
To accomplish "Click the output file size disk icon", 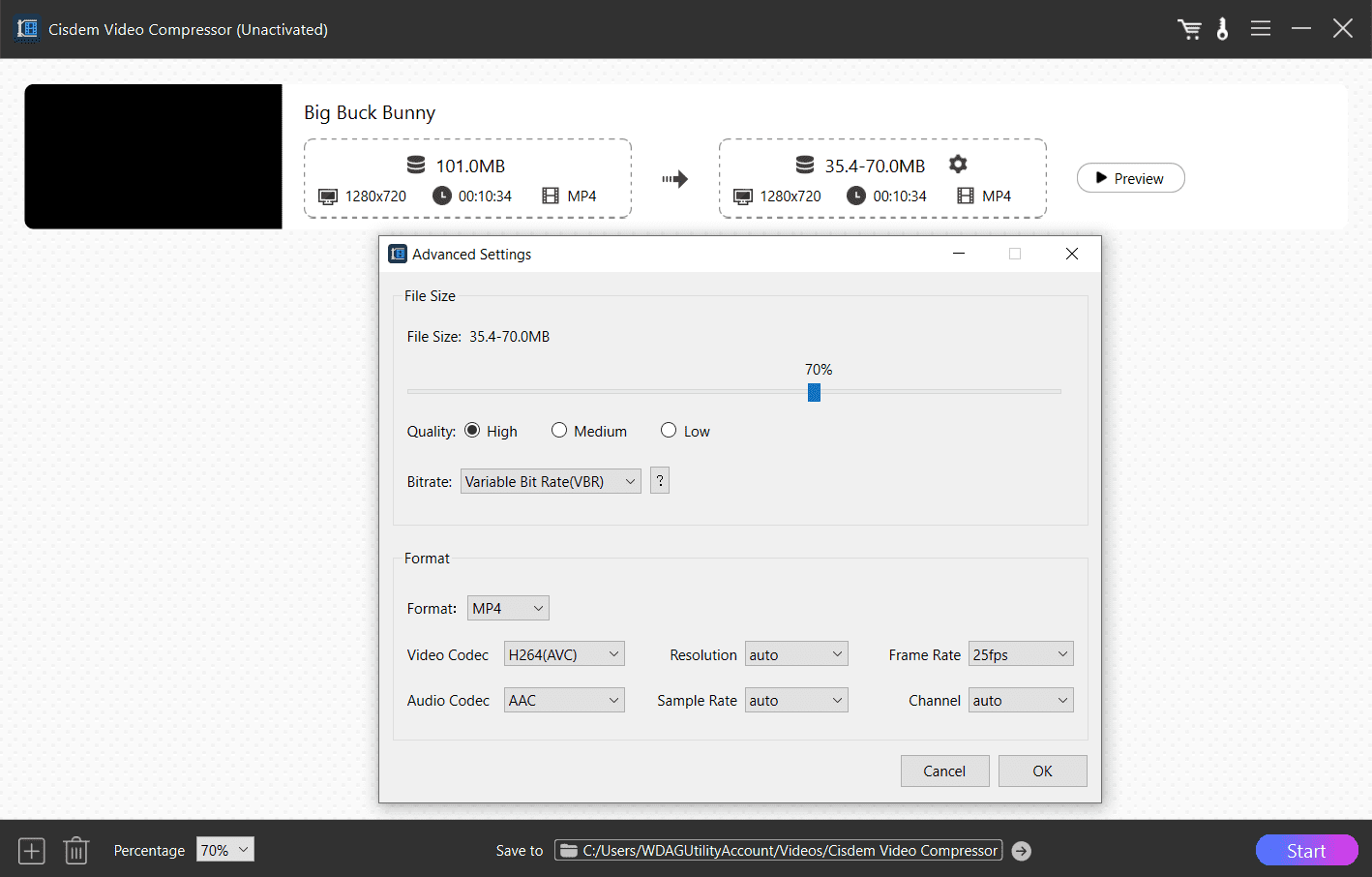I will tap(805, 166).
